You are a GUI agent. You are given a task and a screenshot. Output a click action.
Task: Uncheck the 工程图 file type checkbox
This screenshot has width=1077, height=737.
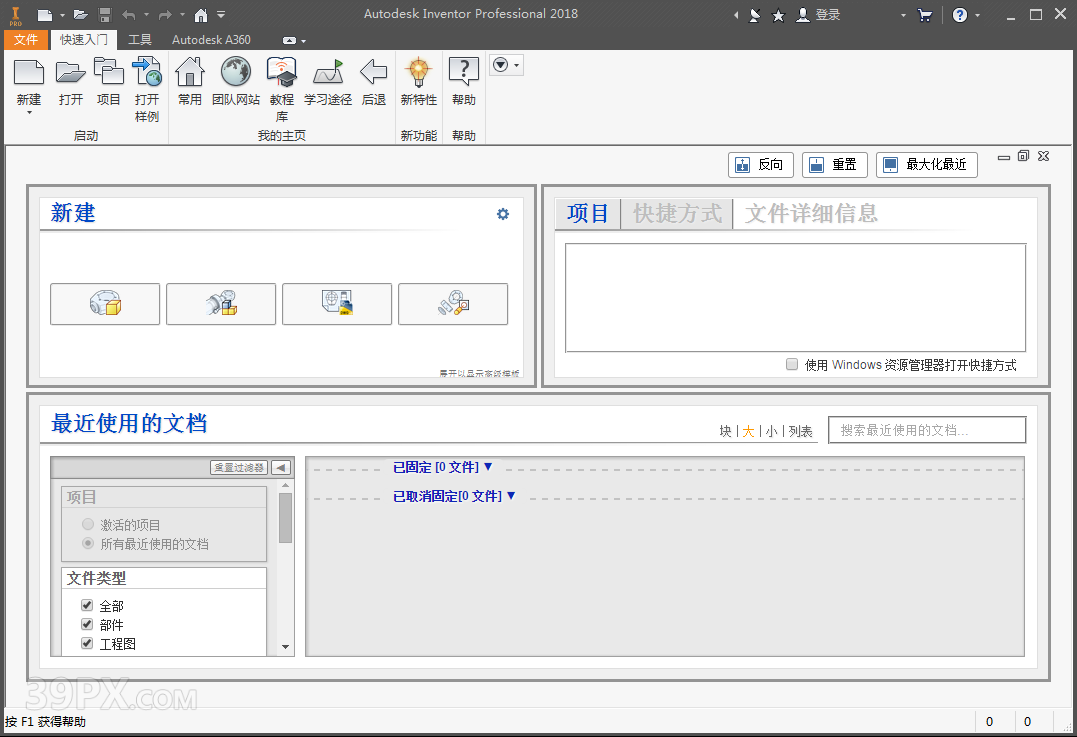pyautogui.click(x=87, y=644)
